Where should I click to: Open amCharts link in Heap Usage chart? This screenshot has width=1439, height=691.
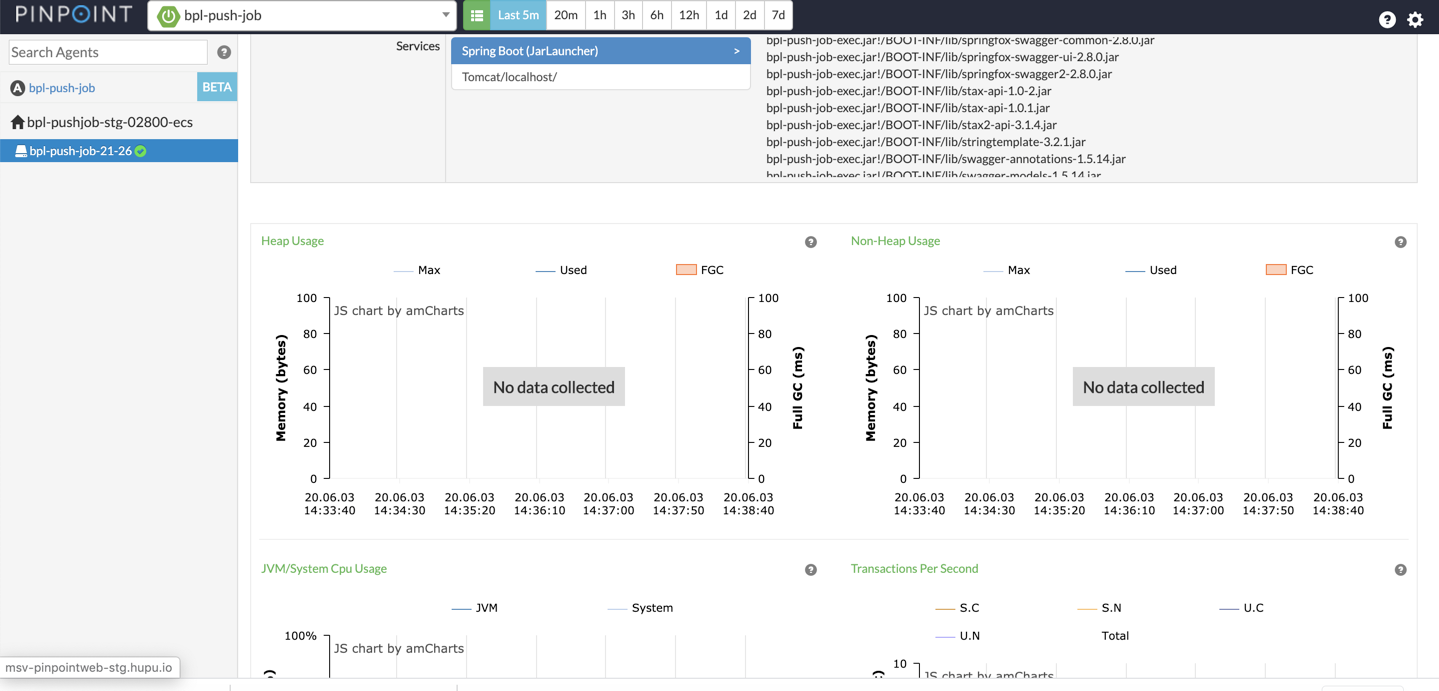tap(399, 311)
